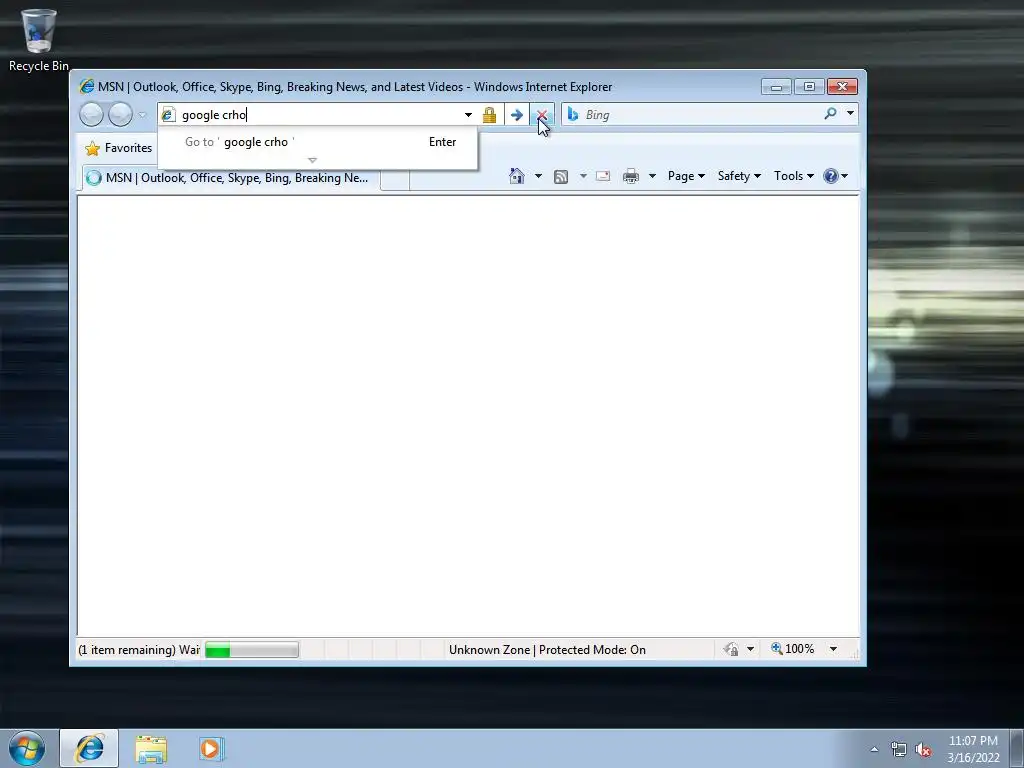The image size is (1024, 768).
Task: Open the zoom level dropdown arrow
Action: [833, 649]
